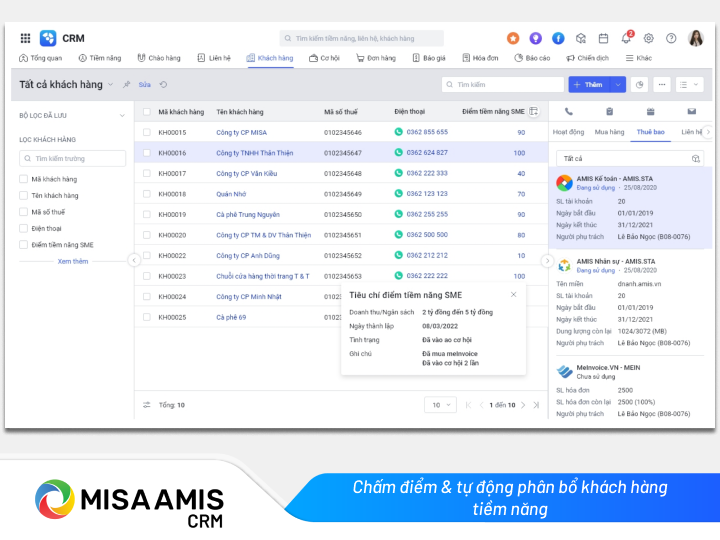Select the row checkbox for KH00017

tap(147, 173)
